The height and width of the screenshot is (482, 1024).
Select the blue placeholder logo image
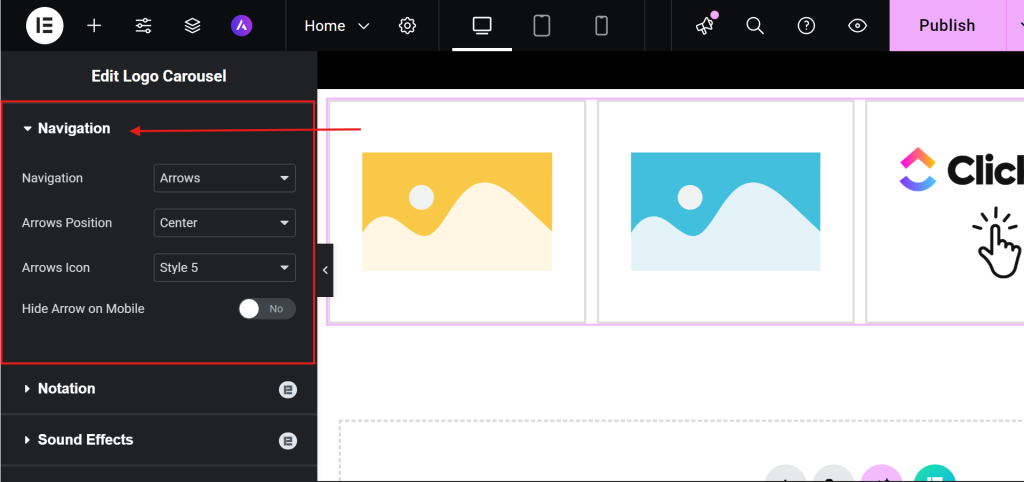click(x=726, y=212)
